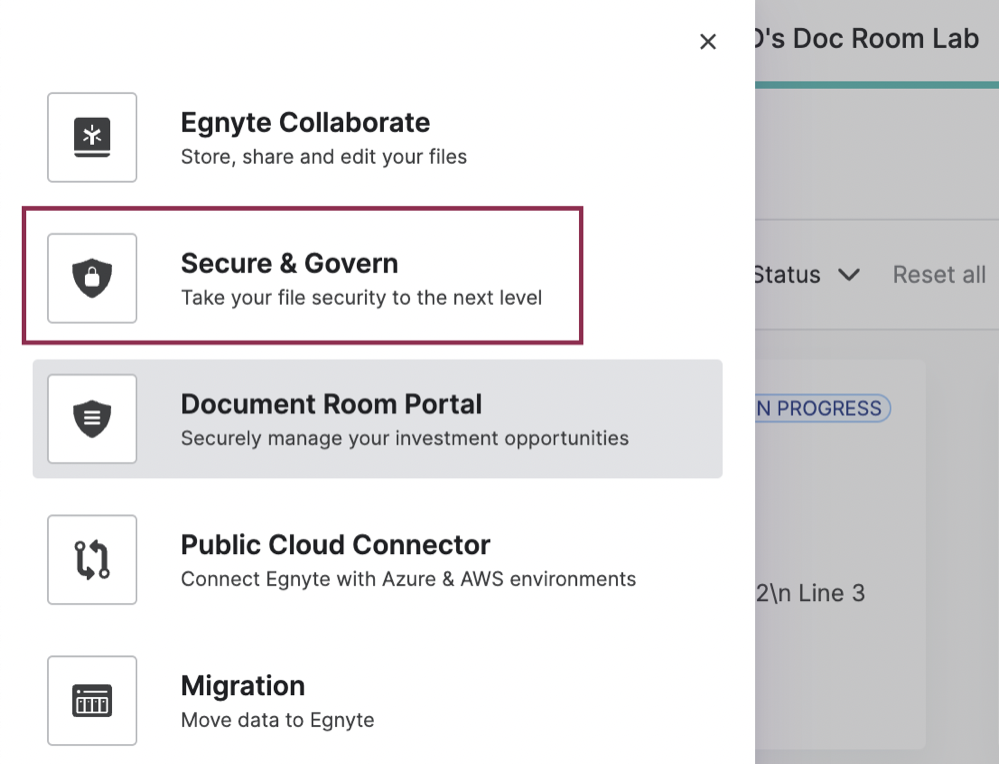Click the IN PROGRESS status badge

823,408
